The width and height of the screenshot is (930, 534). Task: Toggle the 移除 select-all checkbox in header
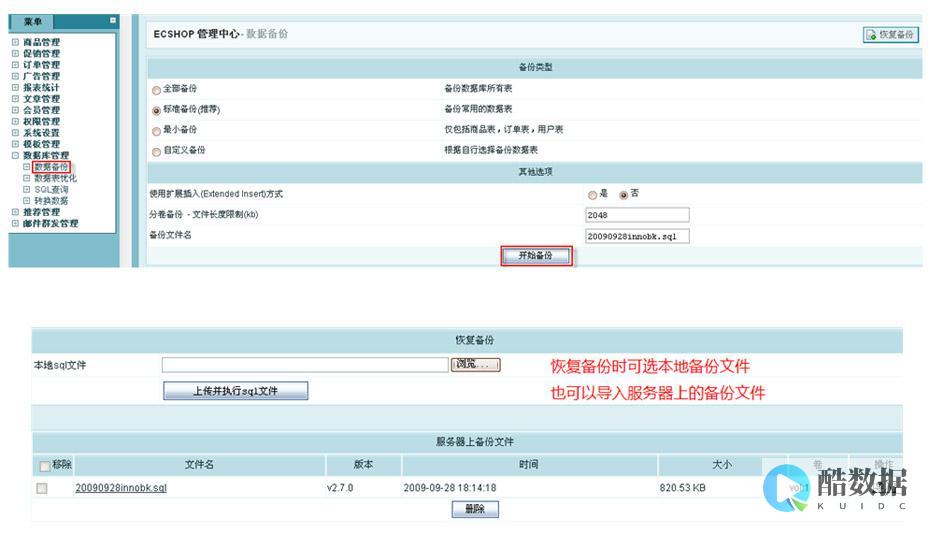(44, 466)
